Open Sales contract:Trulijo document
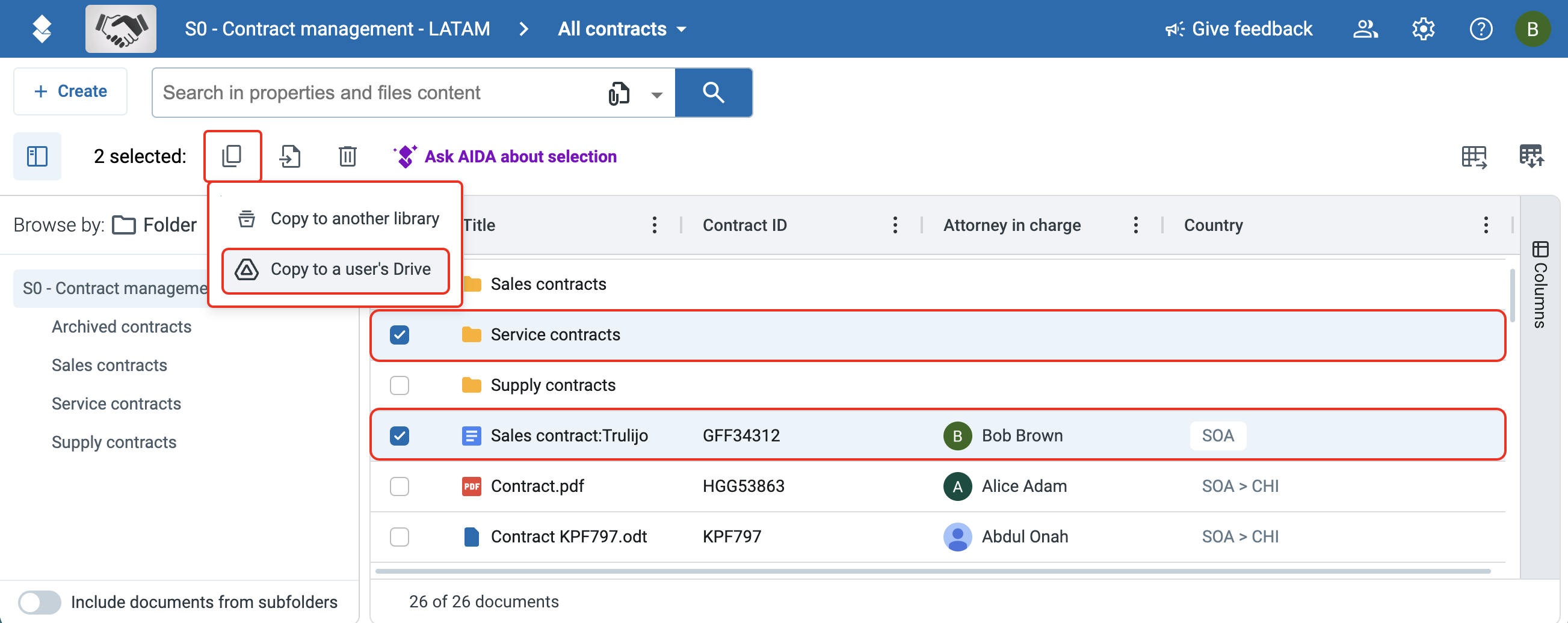Screen dimensions: 1568x623 pyautogui.click(x=569, y=435)
